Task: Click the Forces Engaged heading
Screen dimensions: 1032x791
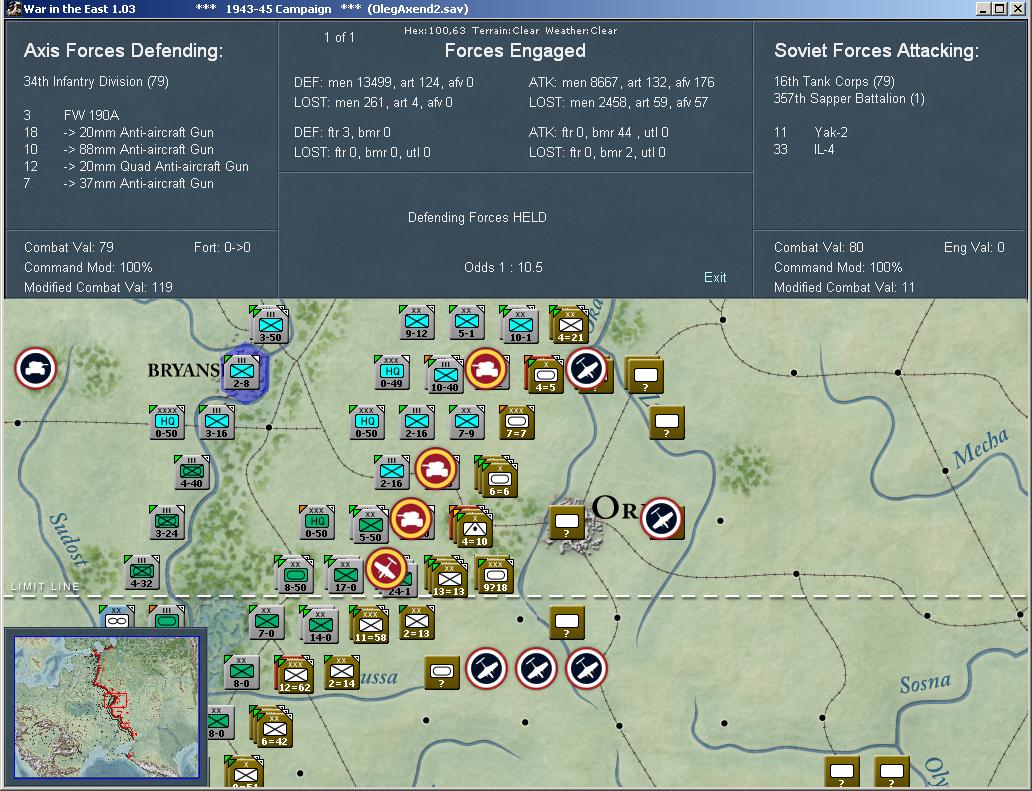Action: pos(515,51)
